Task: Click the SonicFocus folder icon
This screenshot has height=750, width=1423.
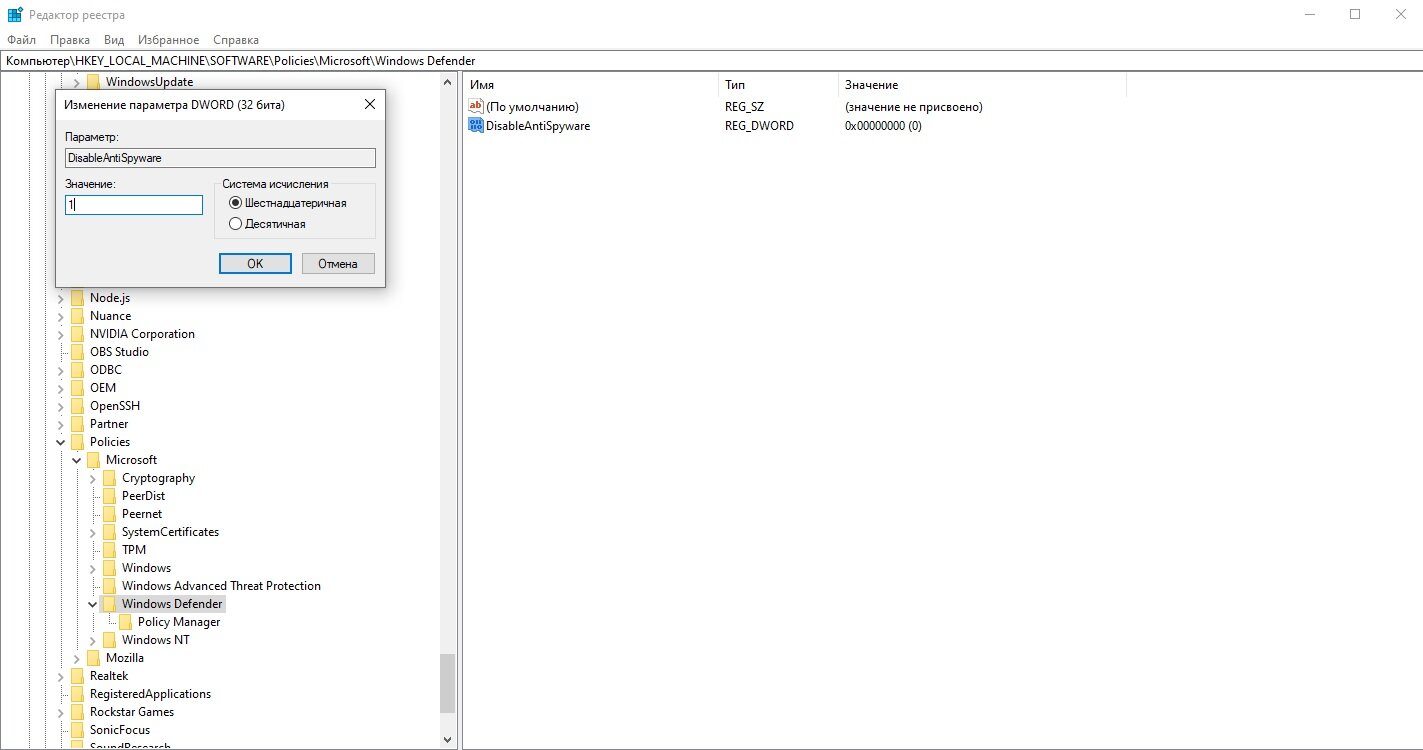Action: click(x=78, y=730)
